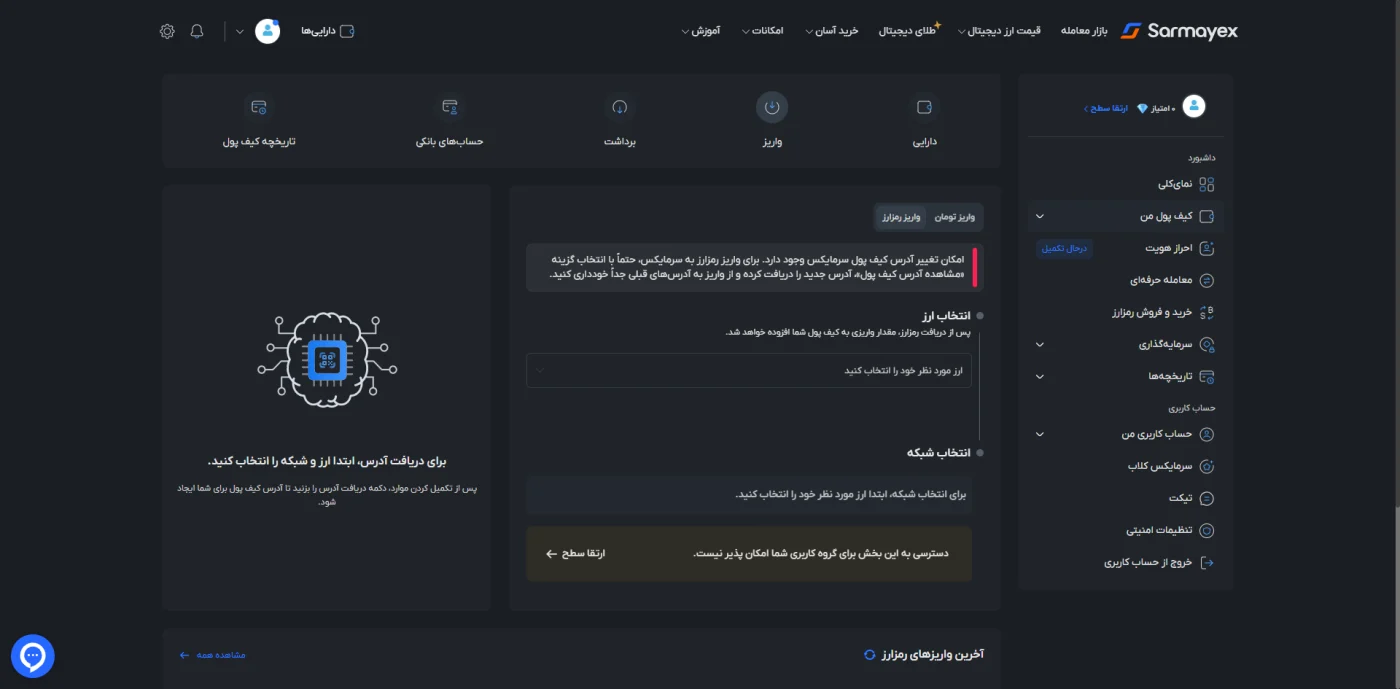This screenshot has width=1400, height=689.
Task: Select the برداشت withdrawal icon
Action: click(x=620, y=107)
